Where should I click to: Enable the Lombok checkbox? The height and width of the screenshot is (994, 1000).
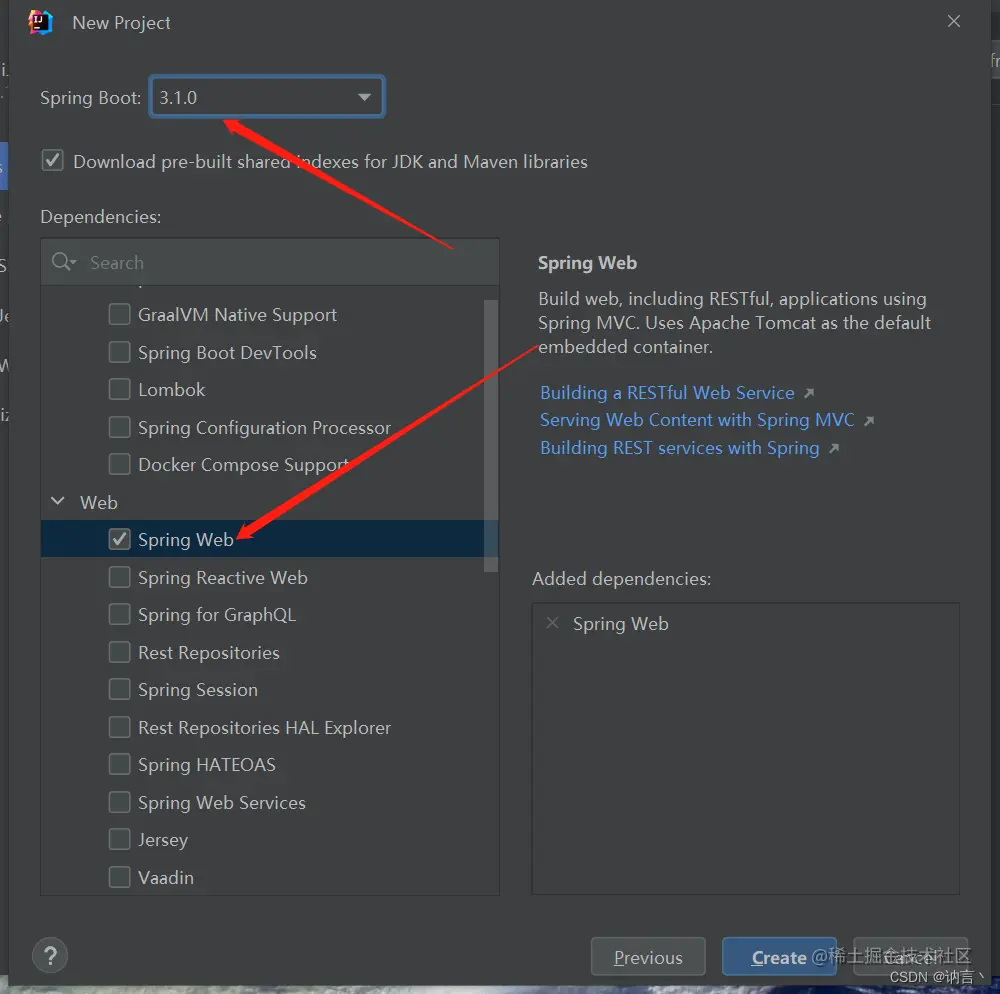119,389
